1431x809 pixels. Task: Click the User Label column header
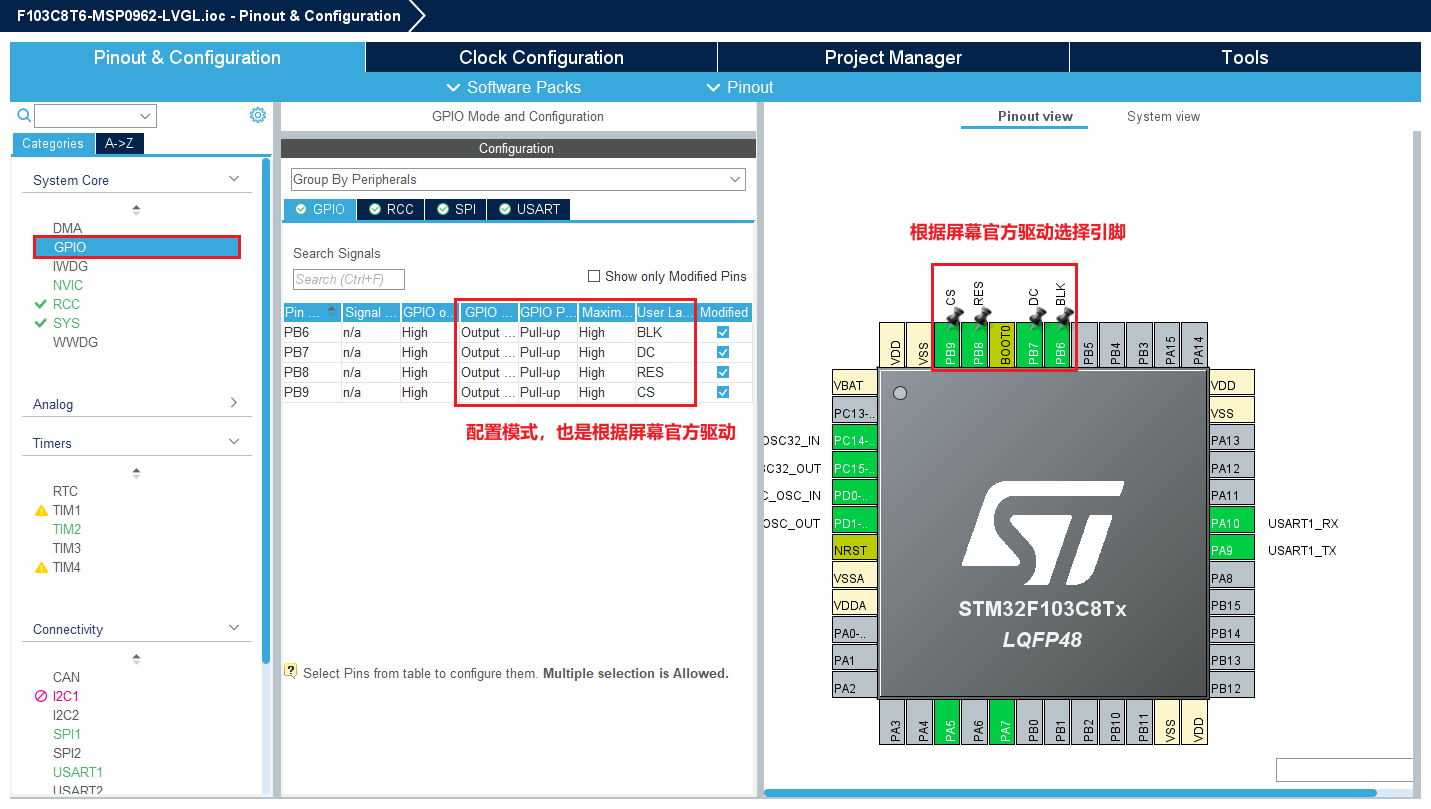[x=666, y=312]
